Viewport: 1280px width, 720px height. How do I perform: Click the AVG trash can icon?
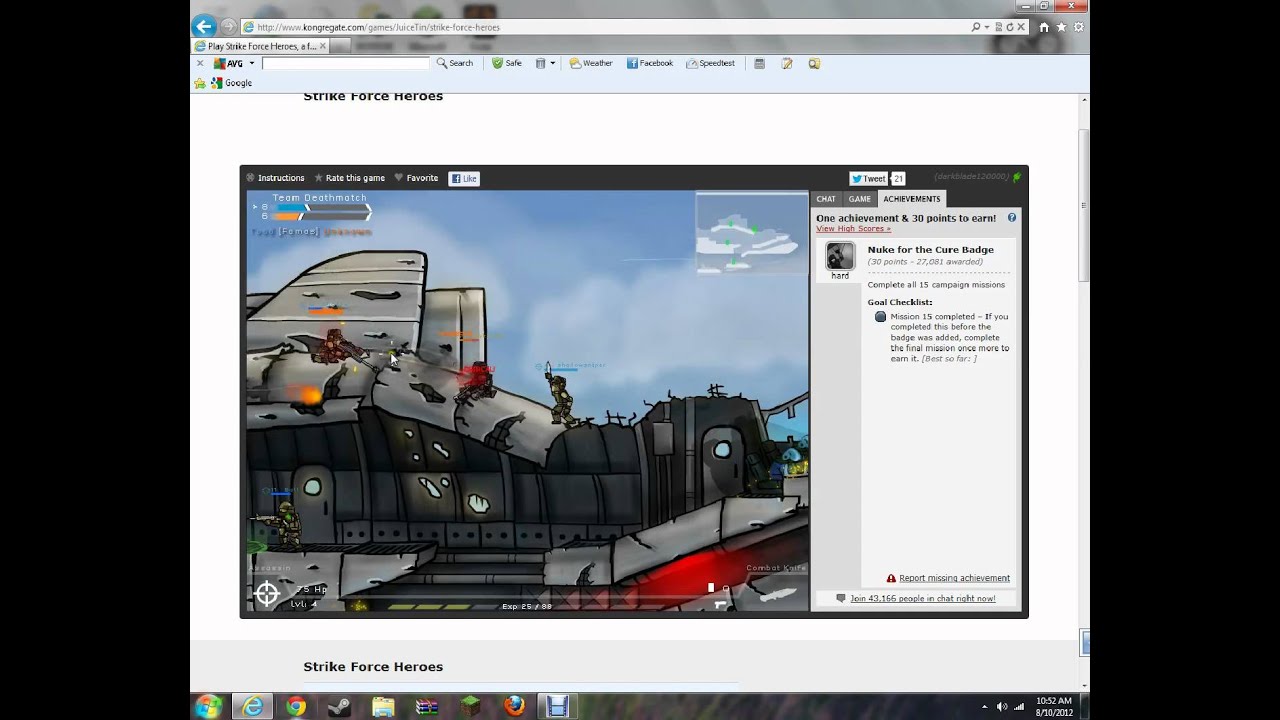click(540, 63)
